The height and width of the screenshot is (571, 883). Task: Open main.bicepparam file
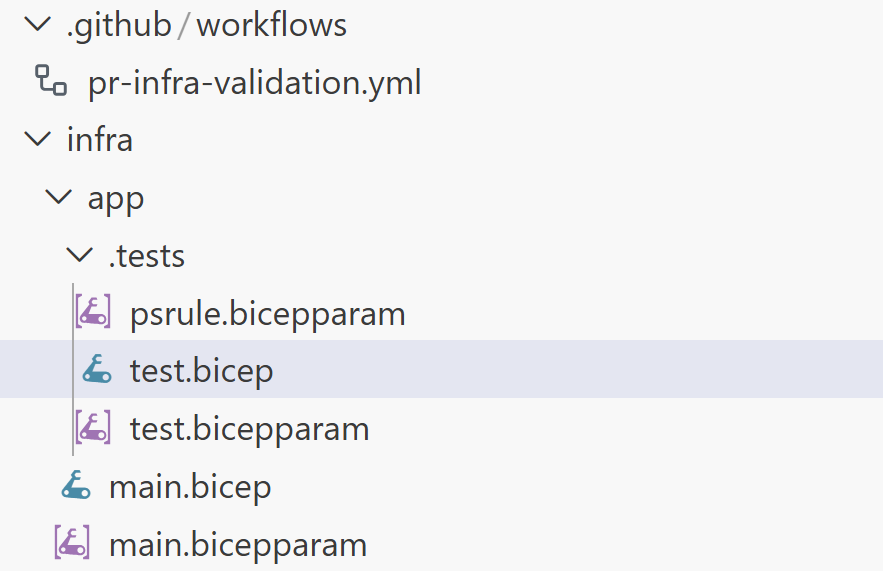238,545
